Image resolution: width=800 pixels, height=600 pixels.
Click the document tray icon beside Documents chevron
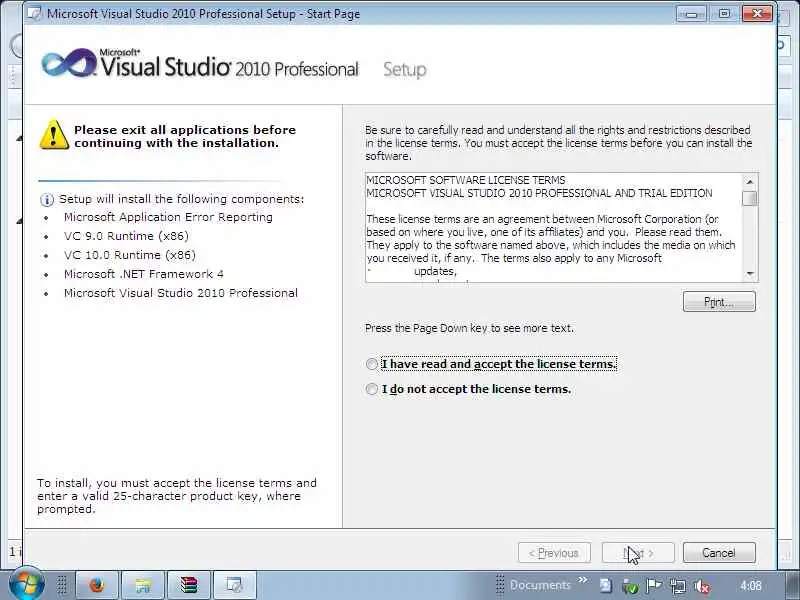(x=606, y=585)
